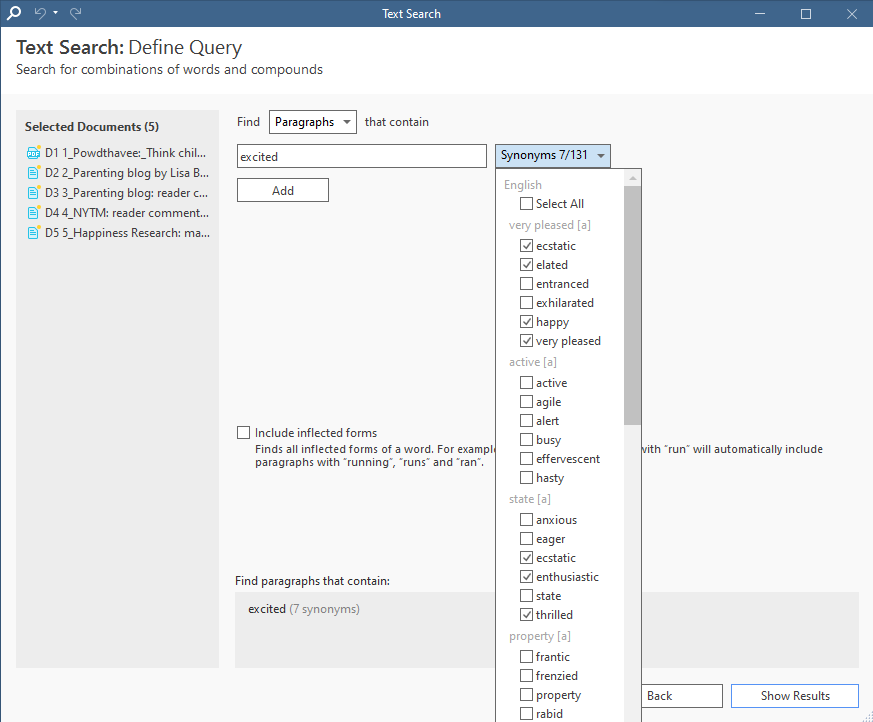Screen dimensions: 873x722
Task: Tick the 'Select All' synonyms checkbox
Action: click(x=526, y=204)
